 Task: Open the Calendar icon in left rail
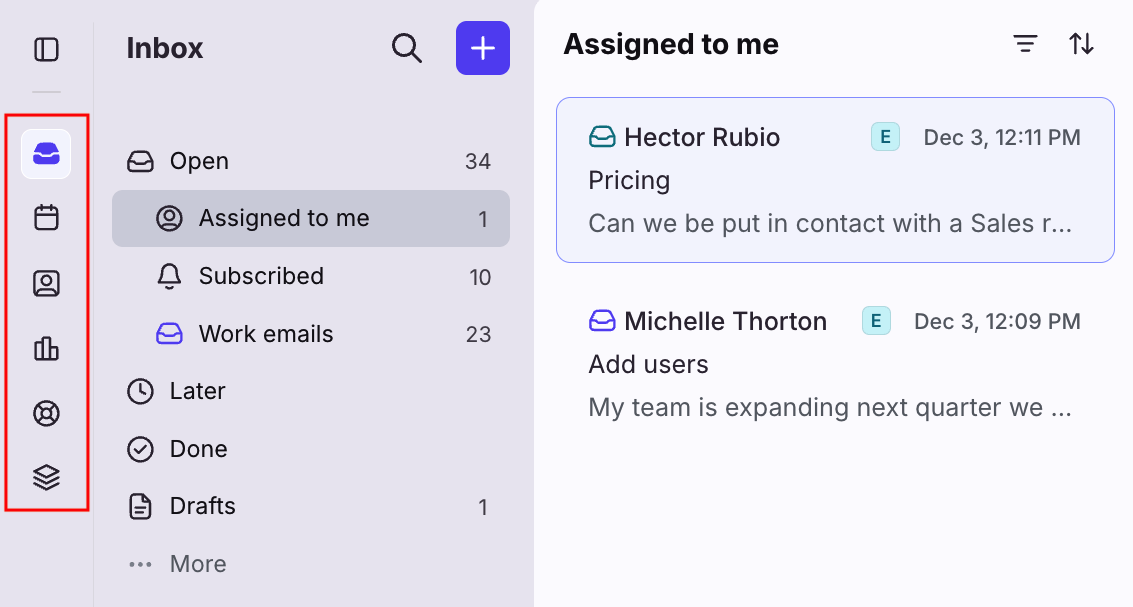(x=46, y=218)
